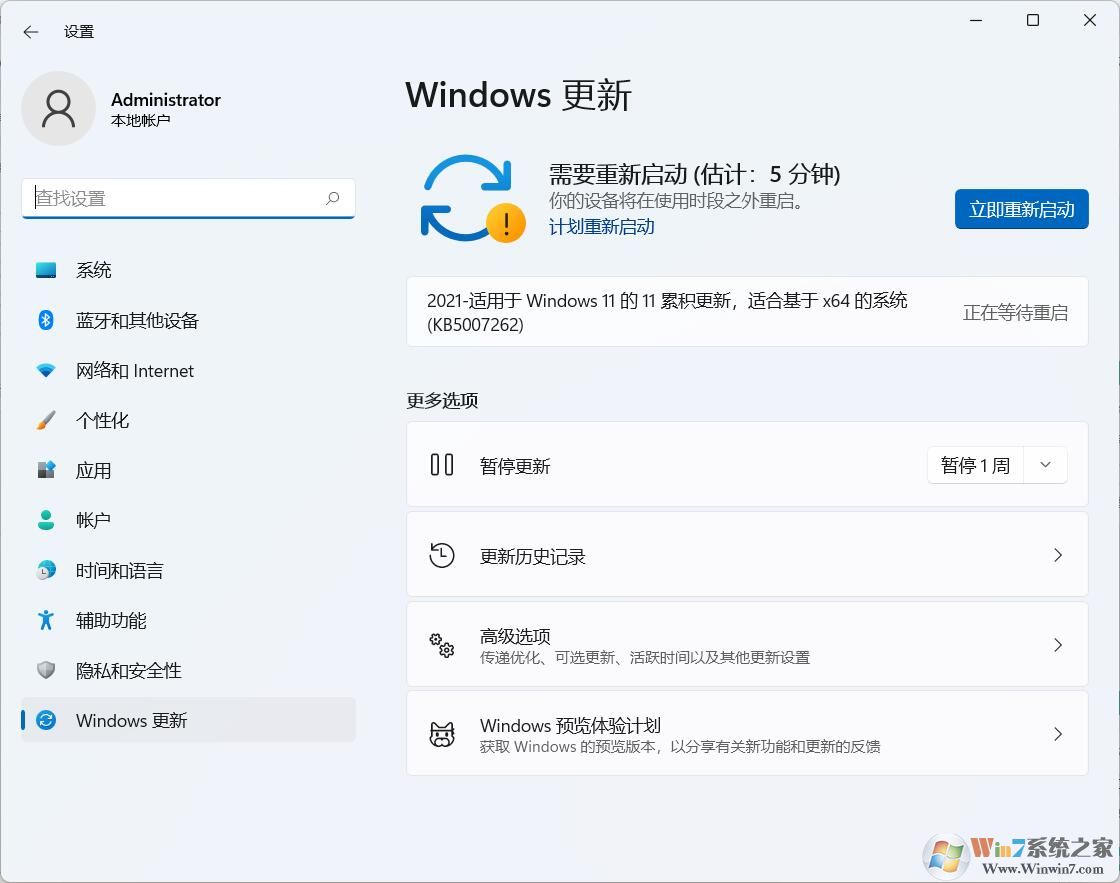The height and width of the screenshot is (883, 1120).
Task: Click the brush icon next to 个性化
Action: coord(46,420)
